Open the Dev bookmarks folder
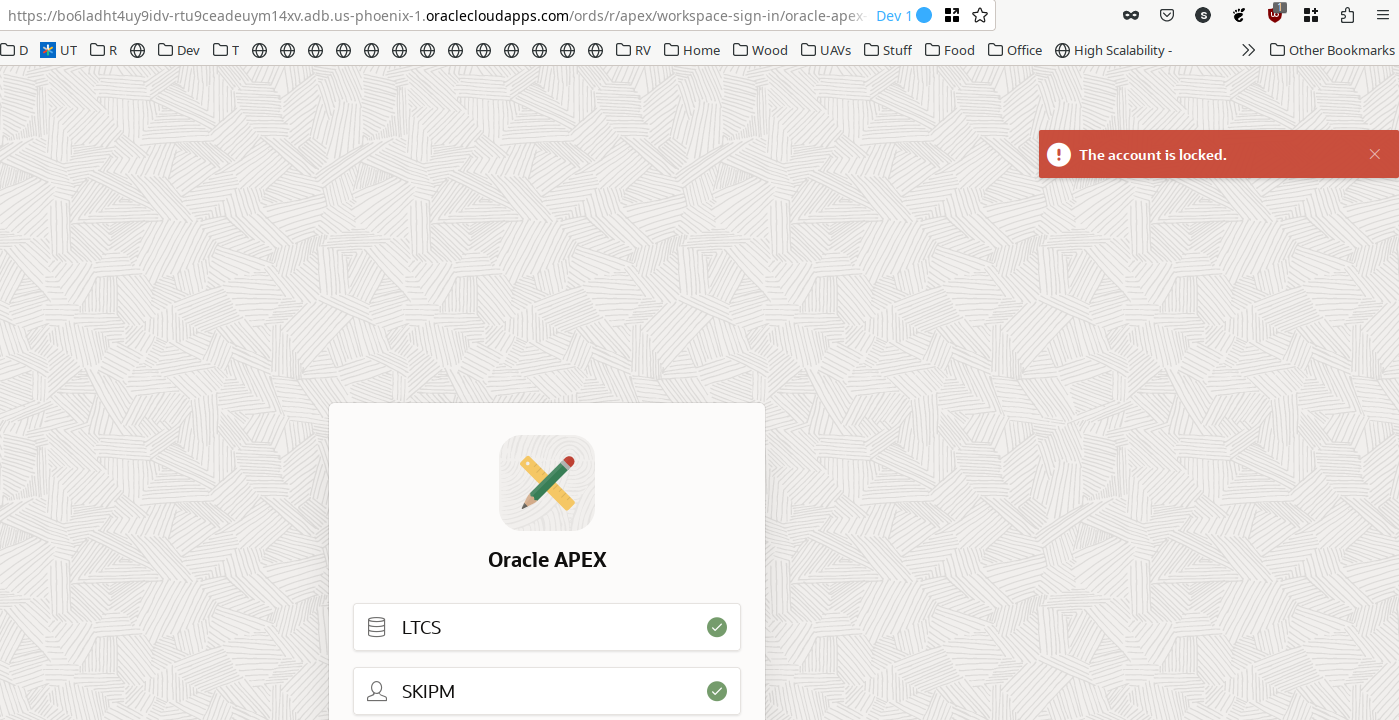 (x=179, y=50)
